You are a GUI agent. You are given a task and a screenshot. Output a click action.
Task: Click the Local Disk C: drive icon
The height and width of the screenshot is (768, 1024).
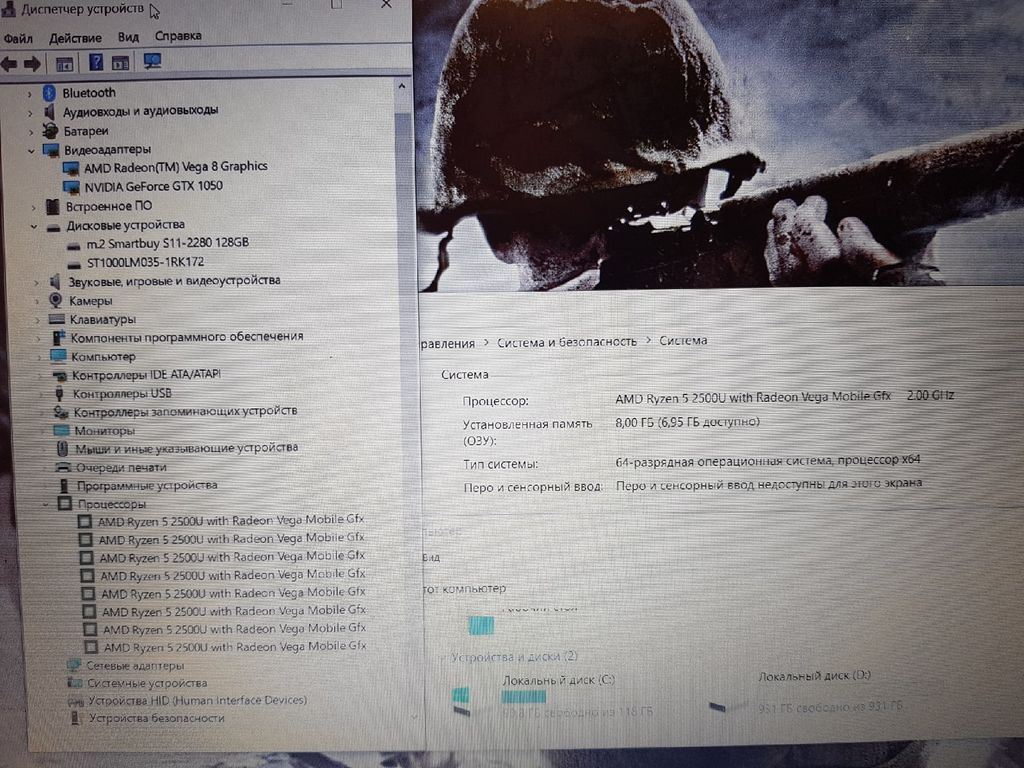coord(462,698)
